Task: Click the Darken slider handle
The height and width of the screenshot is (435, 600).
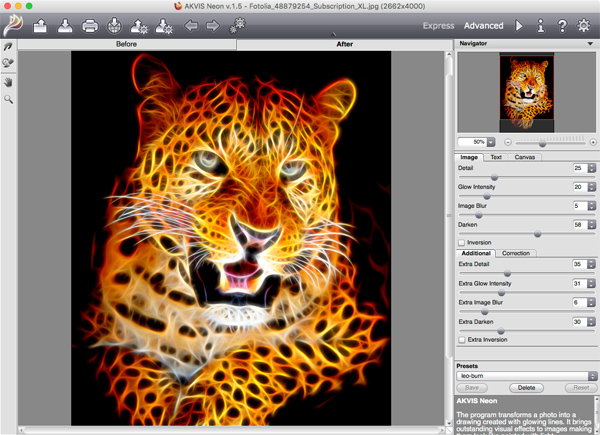Action: (x=537, y=233)
